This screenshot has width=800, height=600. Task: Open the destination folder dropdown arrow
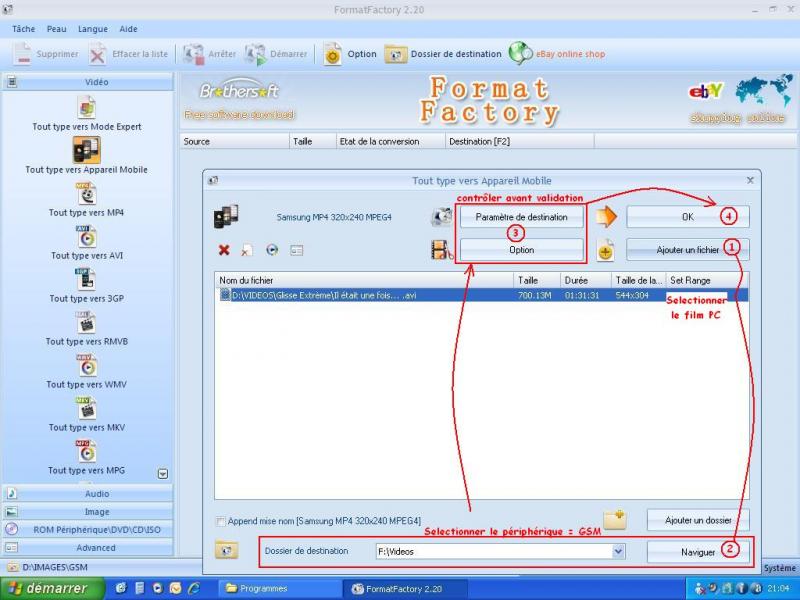coord(618,552)
